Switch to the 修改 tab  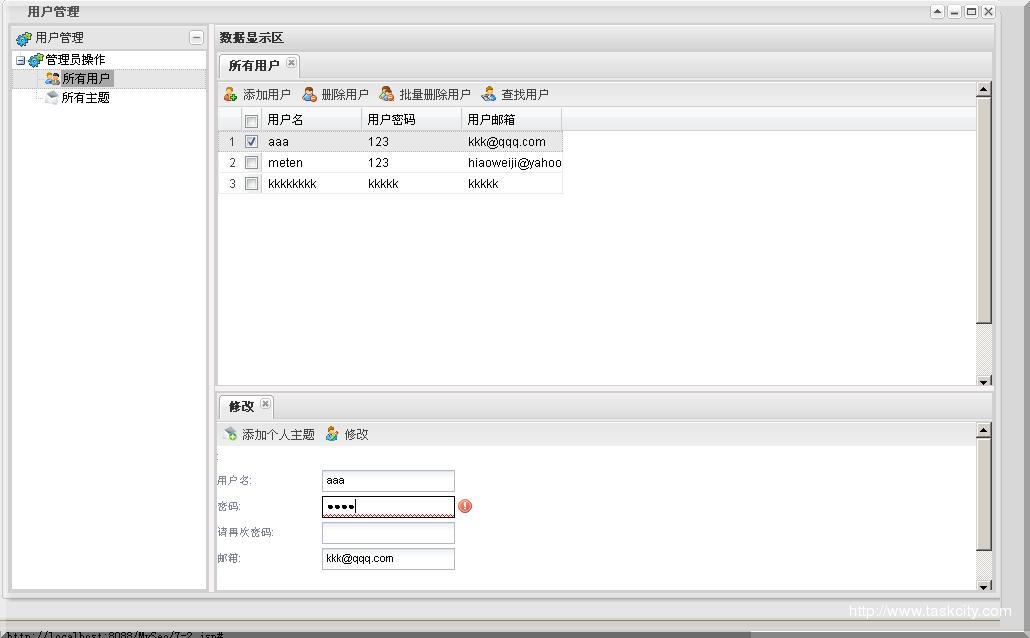point(241,406)
